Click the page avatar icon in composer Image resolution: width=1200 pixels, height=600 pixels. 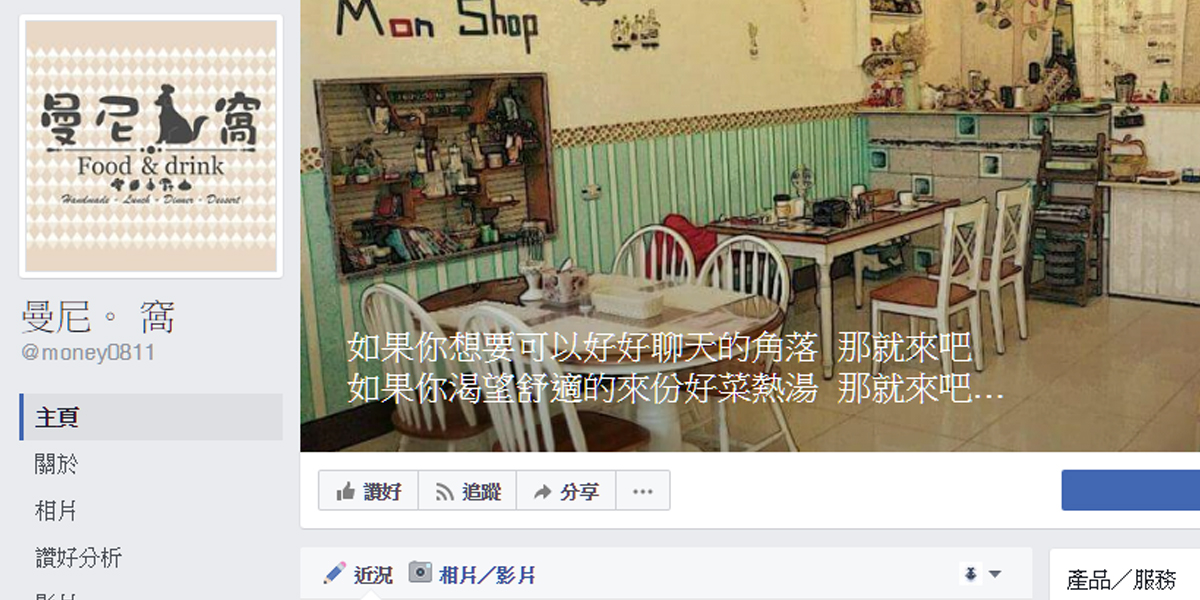coord(970,574)
